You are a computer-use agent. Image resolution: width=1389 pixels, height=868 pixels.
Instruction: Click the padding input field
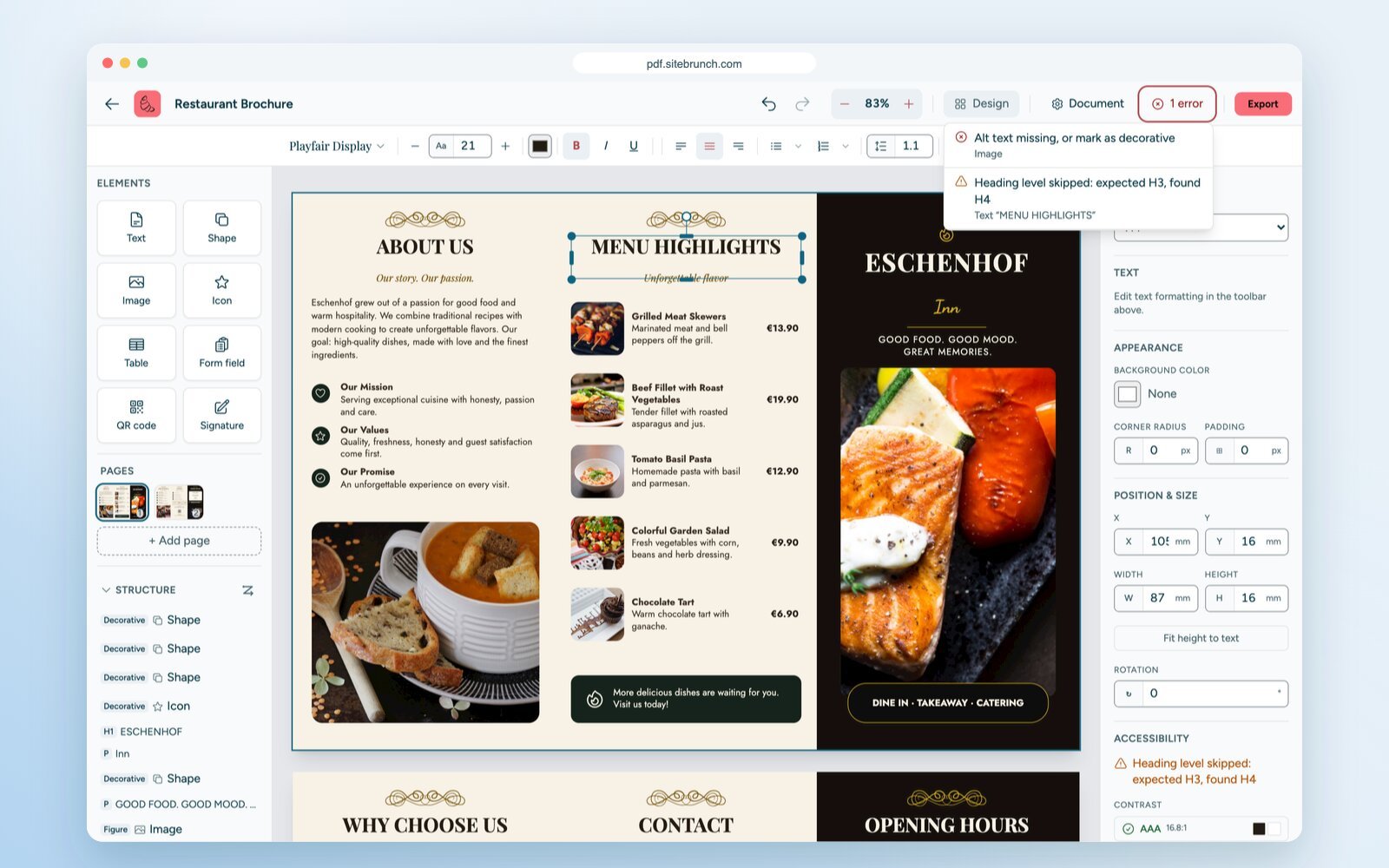point(1247,450)
